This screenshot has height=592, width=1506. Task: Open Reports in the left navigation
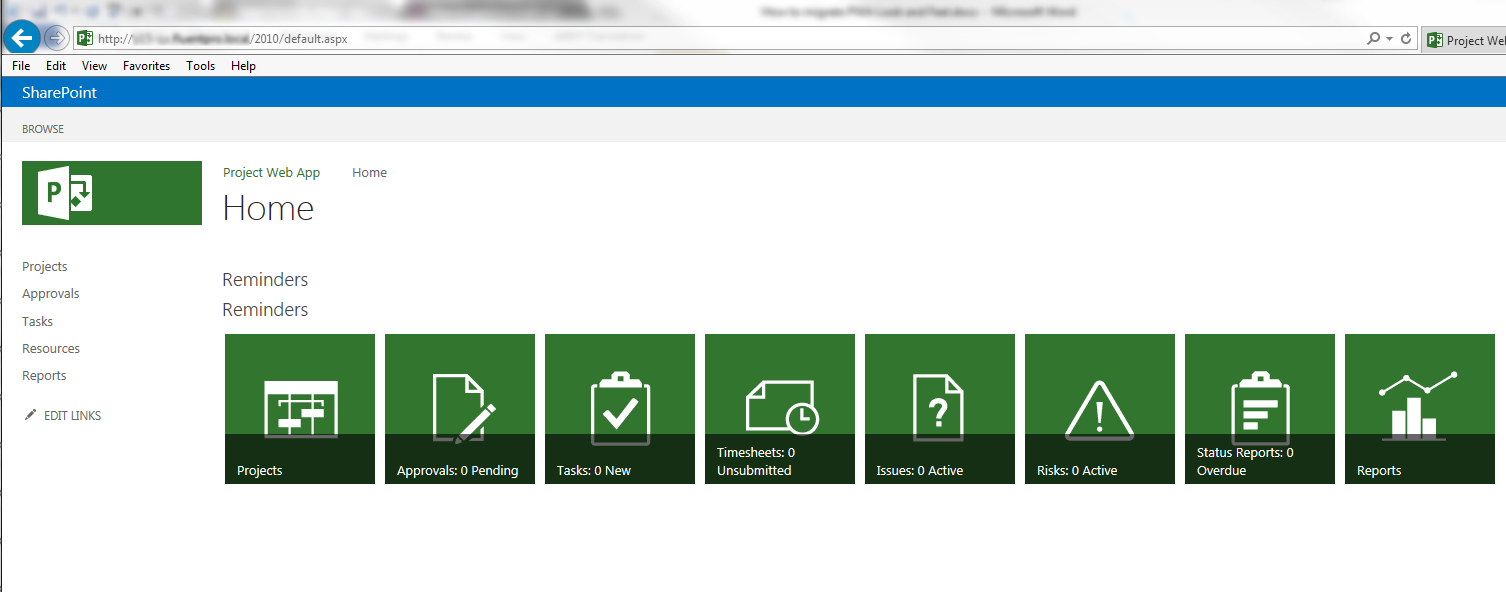44,376
